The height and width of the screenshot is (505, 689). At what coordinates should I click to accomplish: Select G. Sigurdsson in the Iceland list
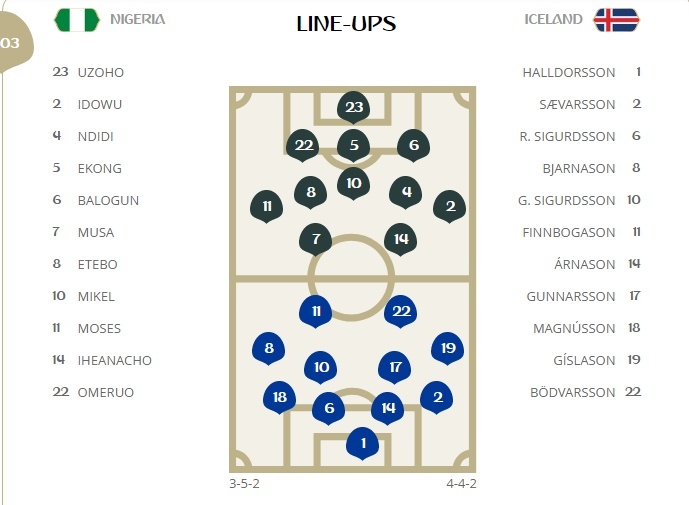click(x=565, y=201)
